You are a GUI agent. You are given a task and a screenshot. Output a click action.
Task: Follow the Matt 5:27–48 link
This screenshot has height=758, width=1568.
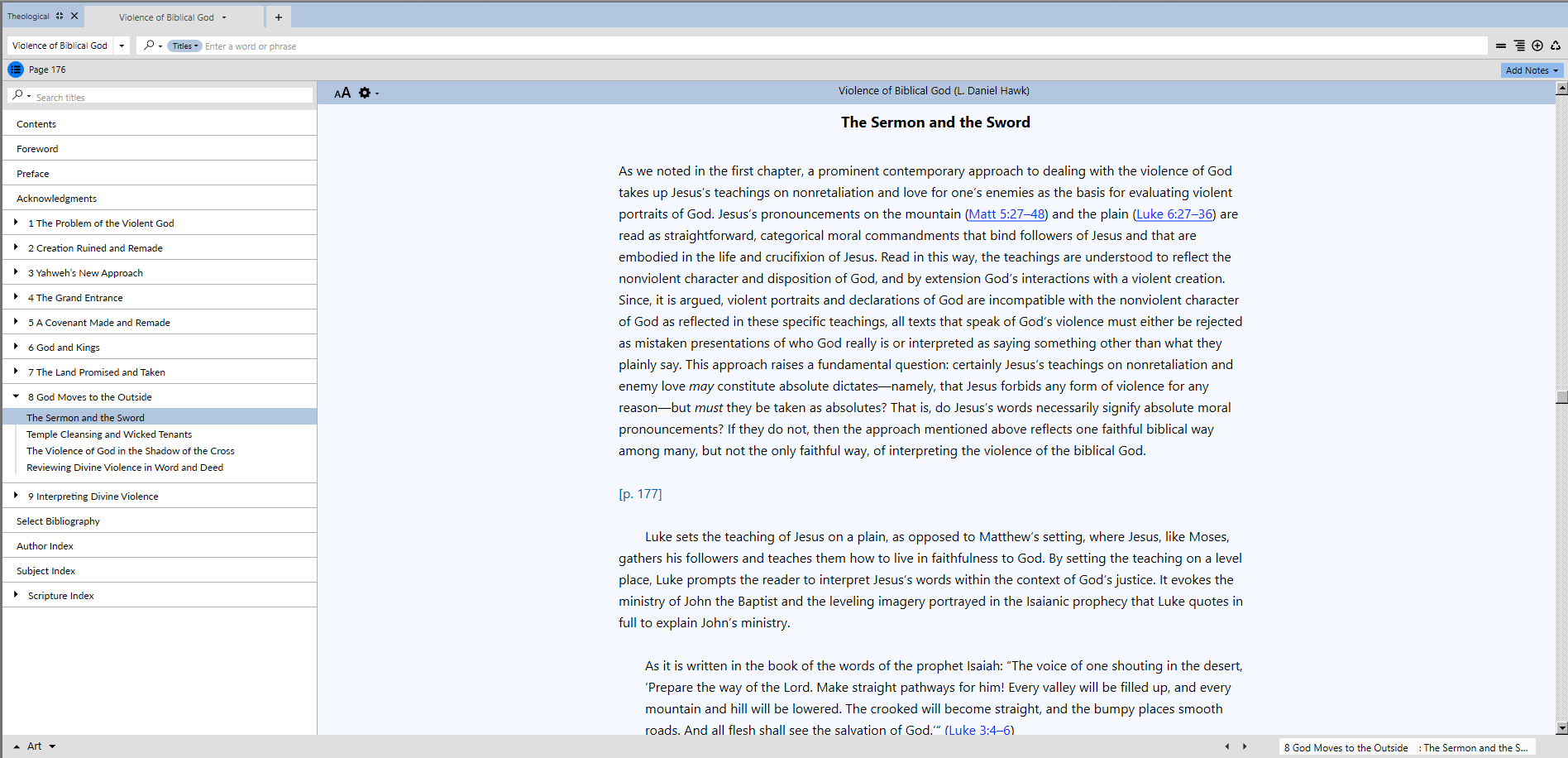click(x=1006, y=214)
